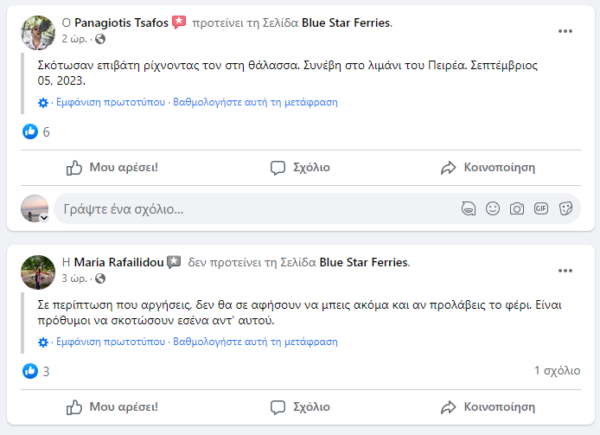Insert a GIF into the comment

541,209
